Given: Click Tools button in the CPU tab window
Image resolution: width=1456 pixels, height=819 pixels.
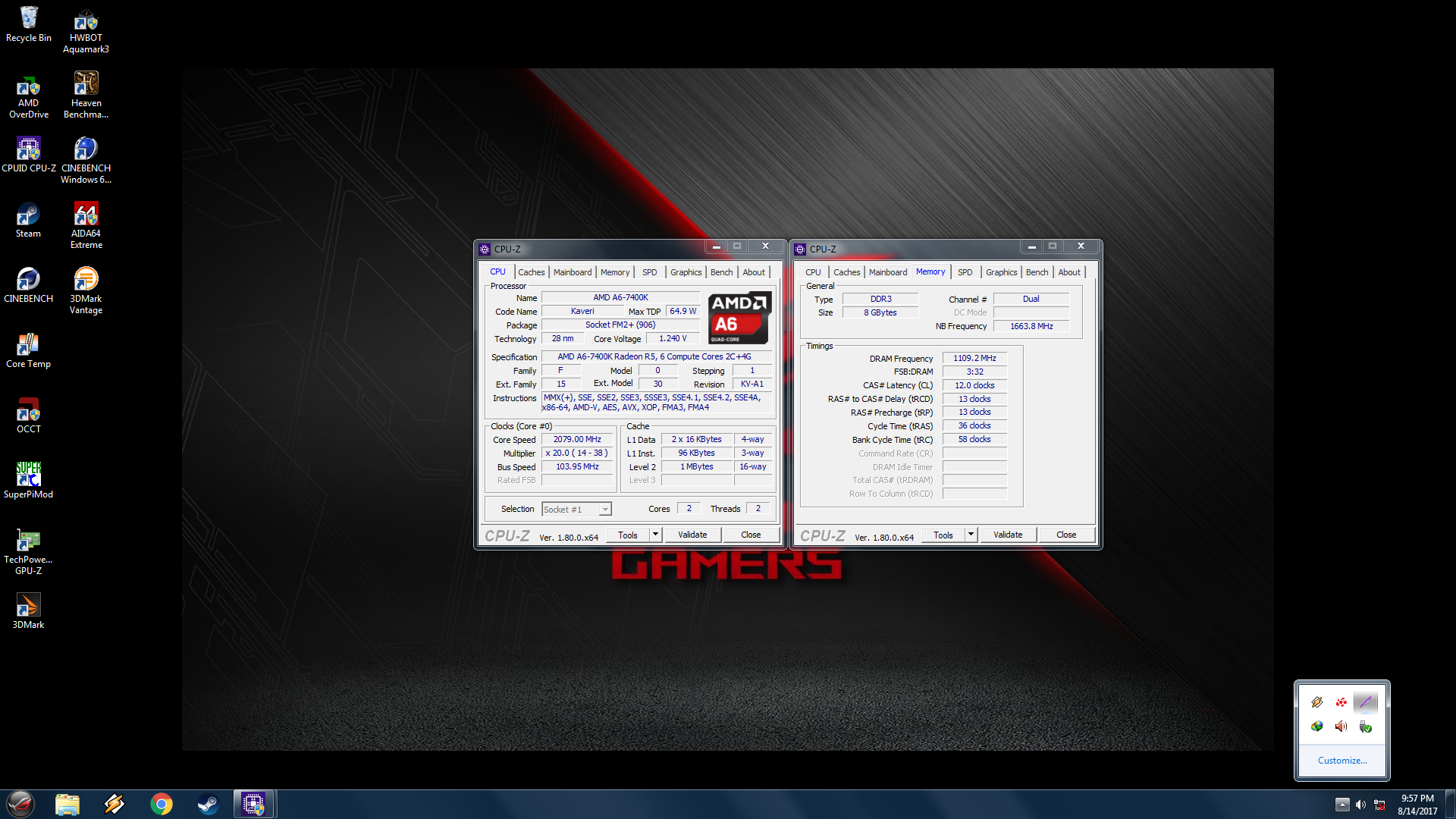Looking at the screenshot, I should 628,535.
